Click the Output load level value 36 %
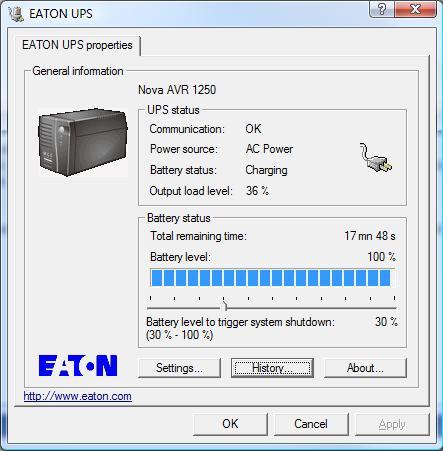The height and width of the screenshot is (451, 443). coord(257,191)
